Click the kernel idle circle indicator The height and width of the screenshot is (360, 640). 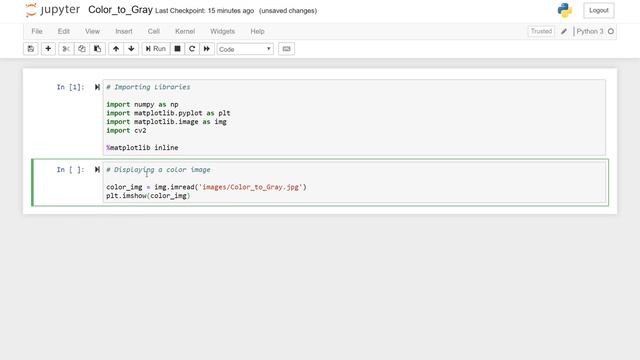611,31
